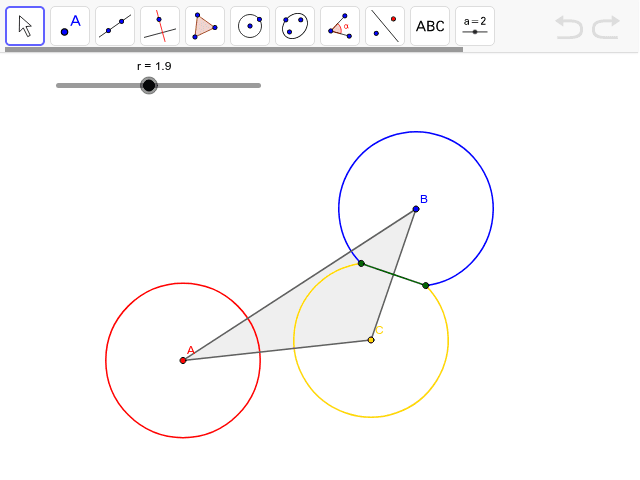
Task: Click the left green intersection point
Action: (x=361, y=264)
